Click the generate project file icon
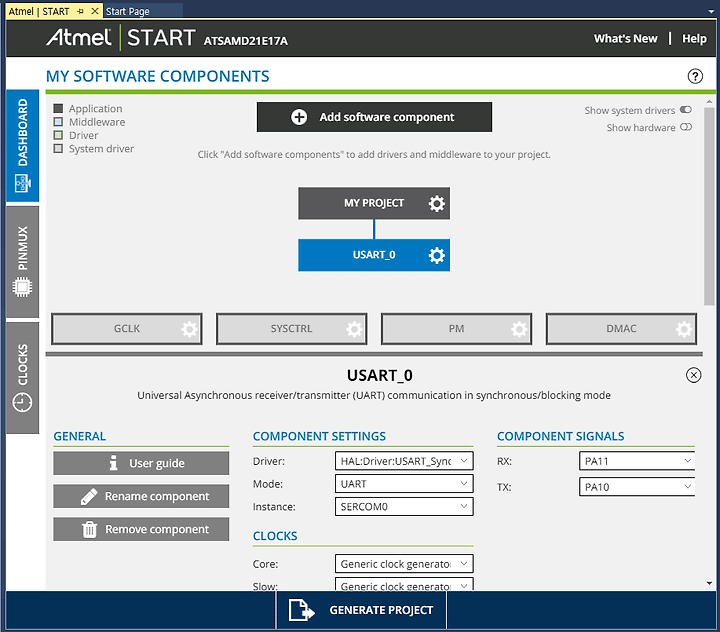Viewport: 720px width, 632px height. click(301, 610)
